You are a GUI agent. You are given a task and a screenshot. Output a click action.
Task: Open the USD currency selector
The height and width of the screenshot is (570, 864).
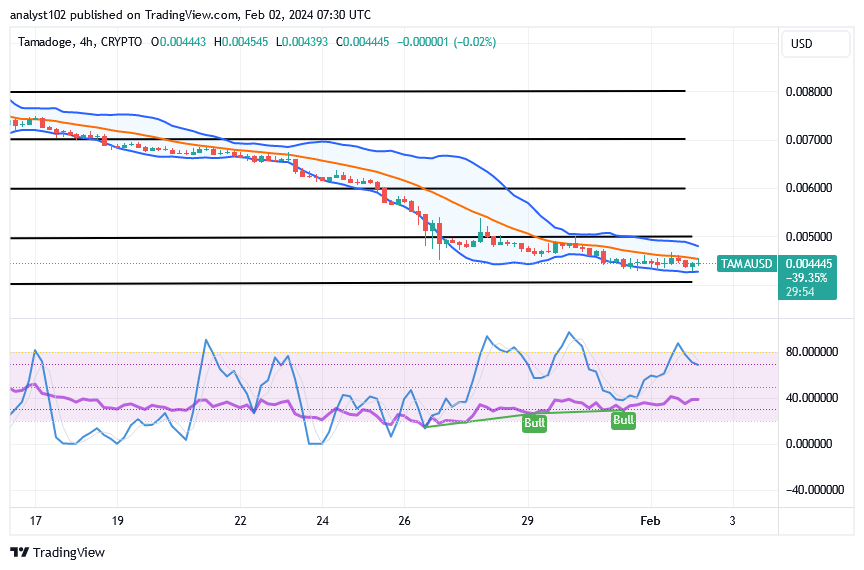(x=816, y=44)
